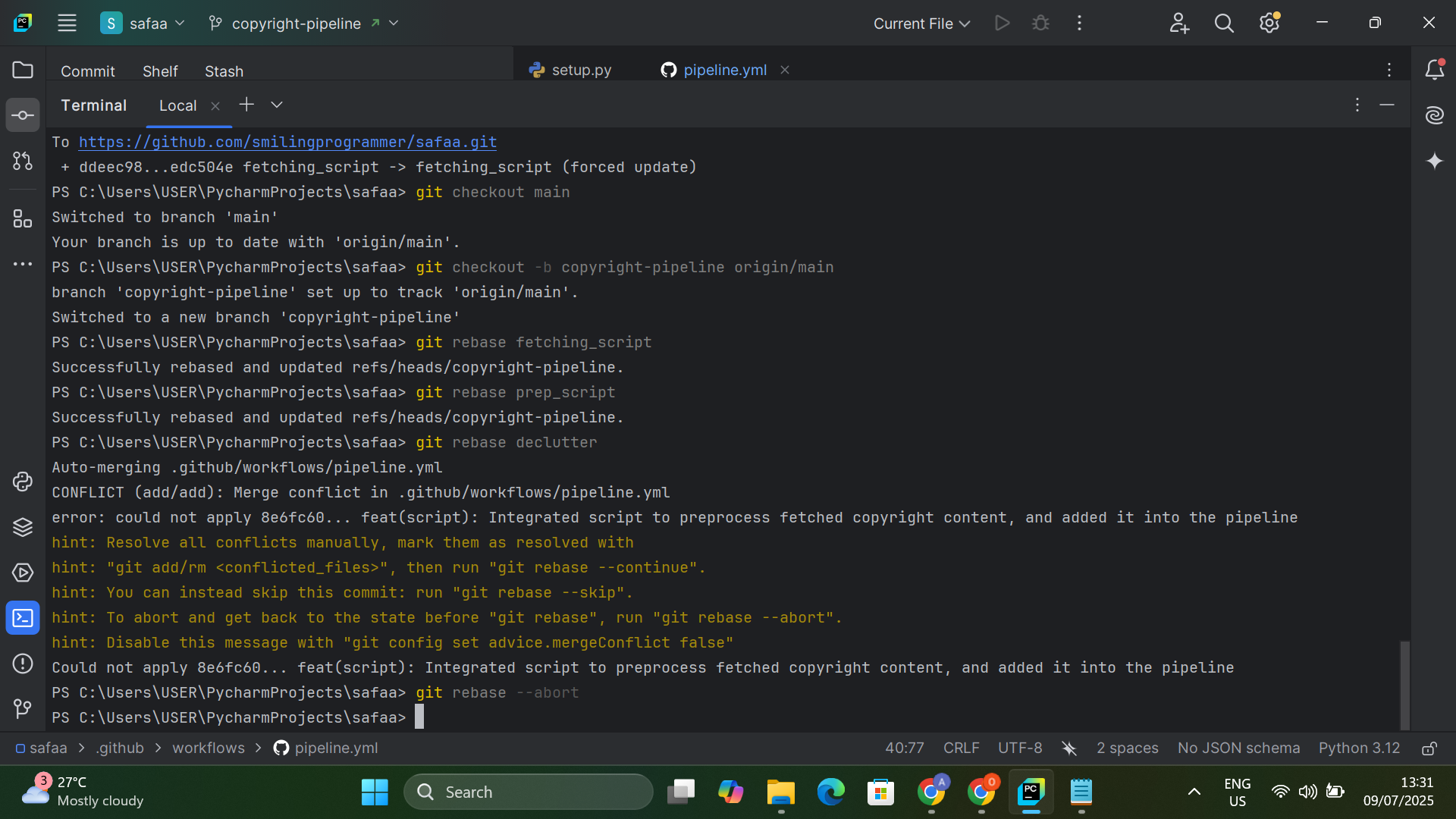Image resolution: width=1456 pixels, height=819 pixels.
Task: Toggle AI completion status bar icon
Action: [1069, 748]
